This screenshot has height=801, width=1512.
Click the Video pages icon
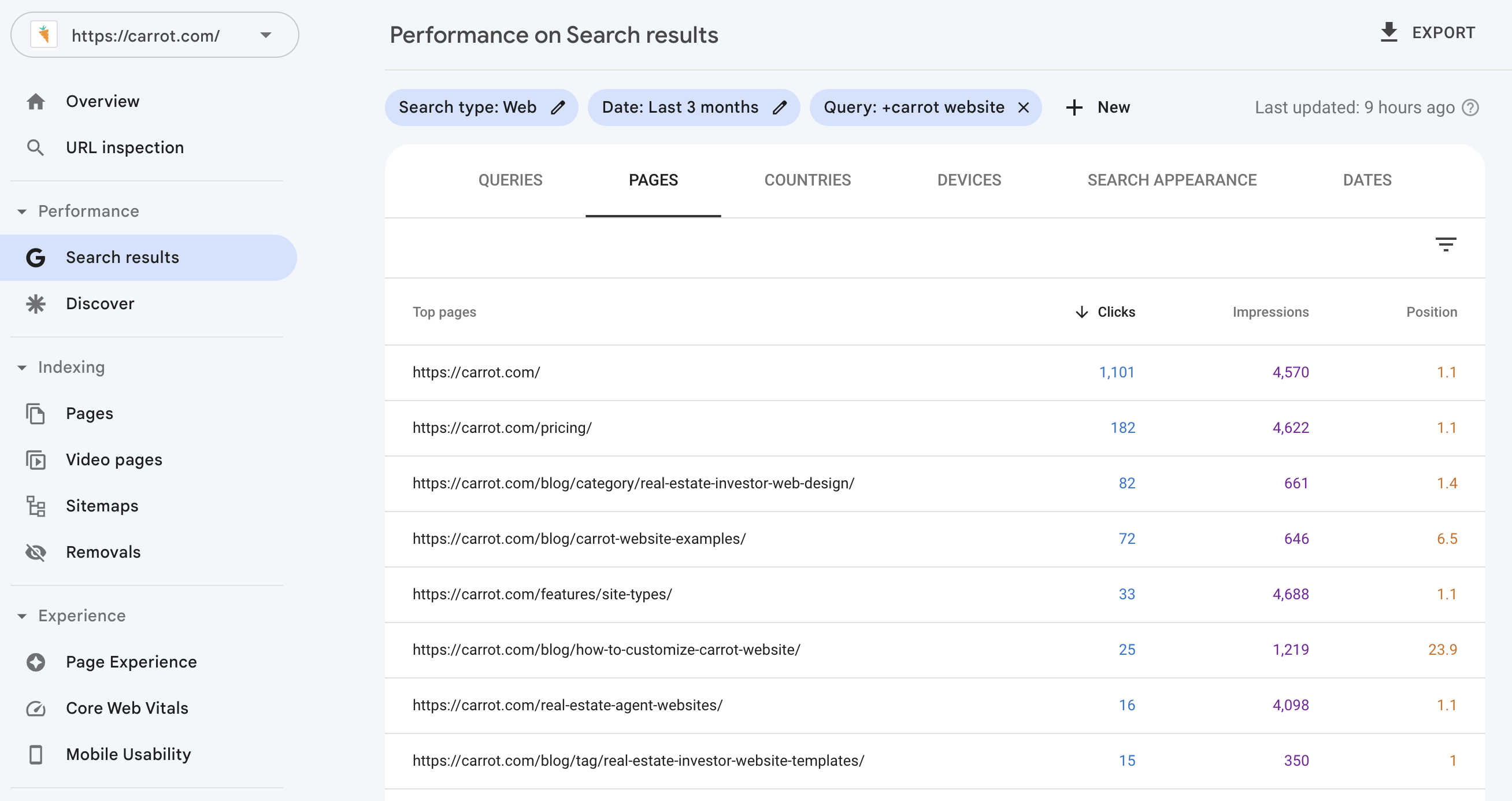36,460
